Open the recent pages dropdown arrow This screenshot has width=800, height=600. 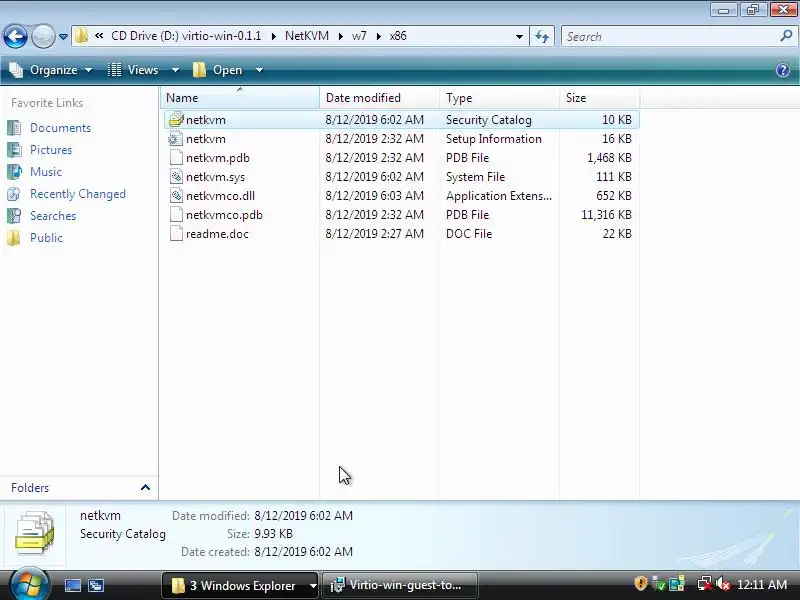63,37
